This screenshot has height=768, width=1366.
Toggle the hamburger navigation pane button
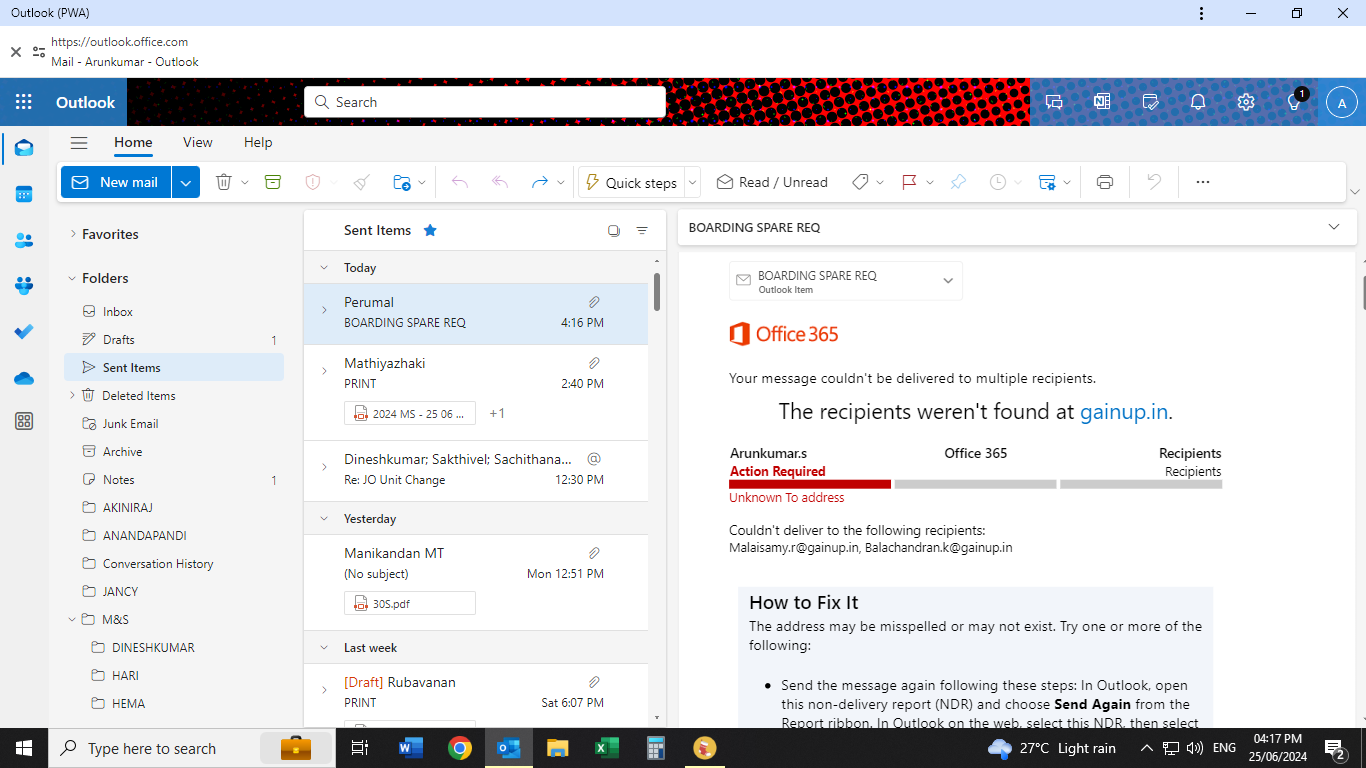(79, 143)
